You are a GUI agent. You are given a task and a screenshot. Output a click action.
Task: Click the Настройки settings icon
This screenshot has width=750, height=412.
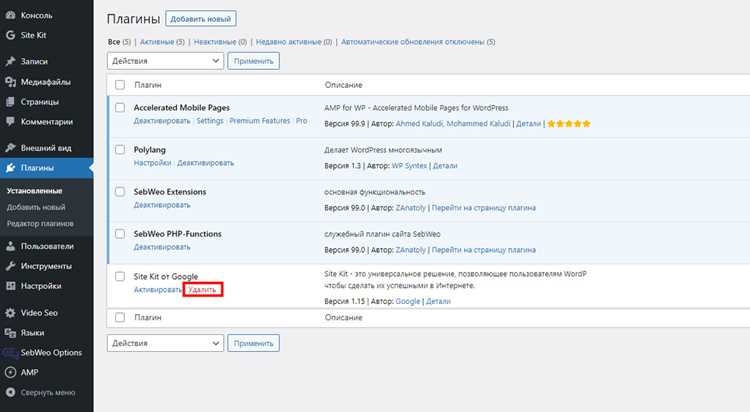click(x=10, y=286)
